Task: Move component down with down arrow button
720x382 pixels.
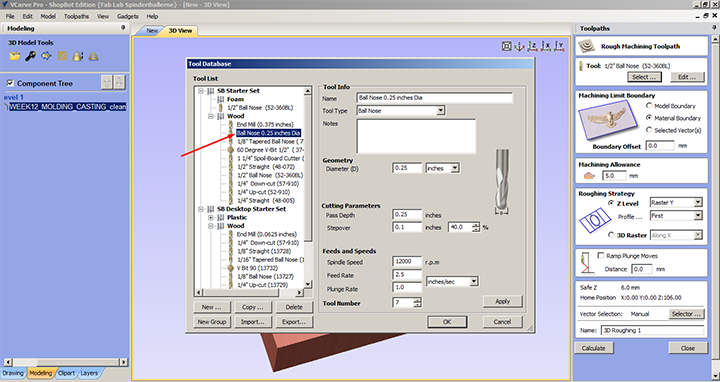Action: point(118,83)
